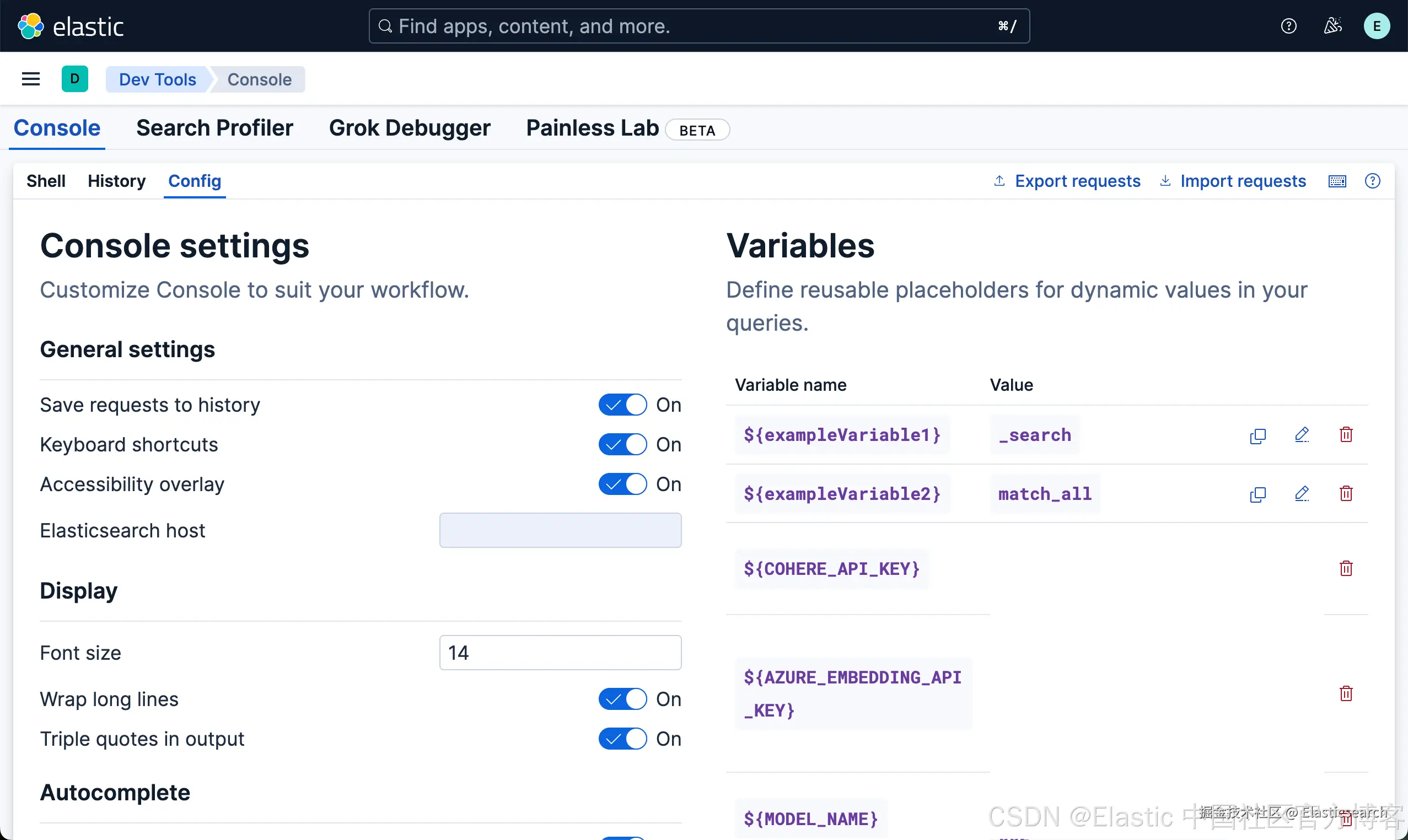Open the D space selector
The width and height of the screenshot is (1408, 840).
click(75, 79)
